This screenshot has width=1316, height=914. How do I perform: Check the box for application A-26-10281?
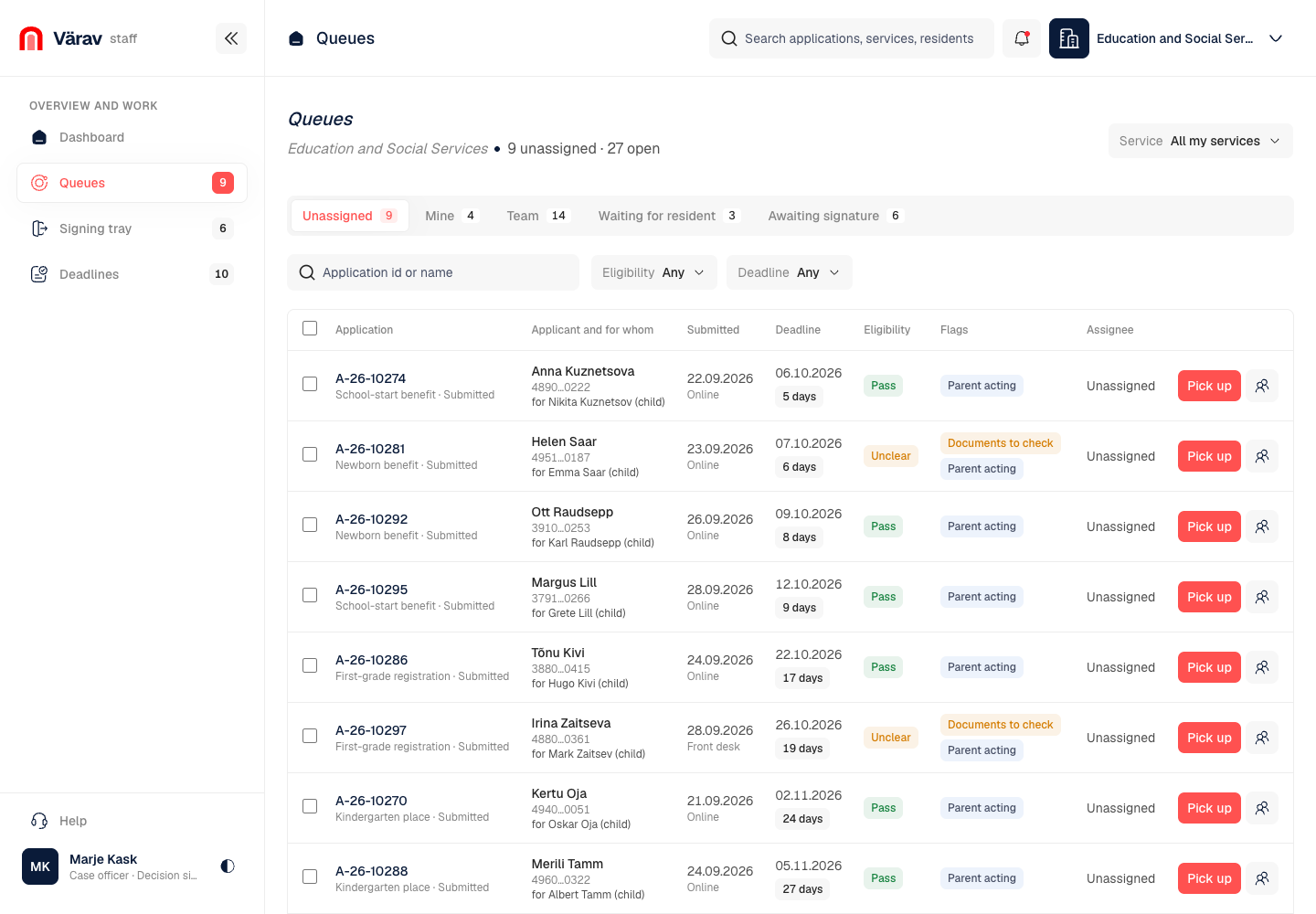pyautogui.click(x=310, y=454)
